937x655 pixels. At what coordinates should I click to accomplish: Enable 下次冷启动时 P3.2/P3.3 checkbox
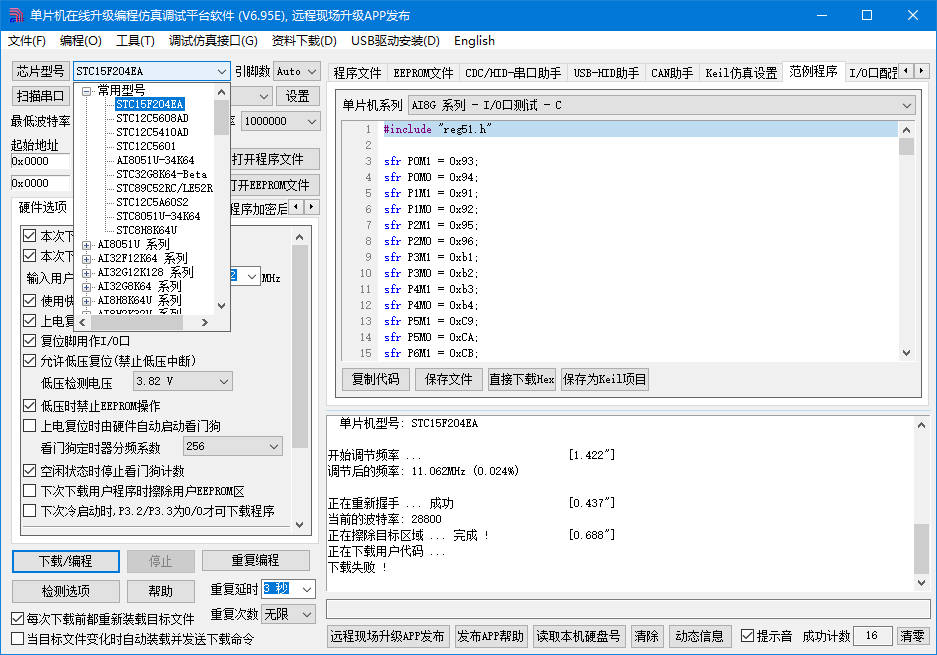[29, 511]
